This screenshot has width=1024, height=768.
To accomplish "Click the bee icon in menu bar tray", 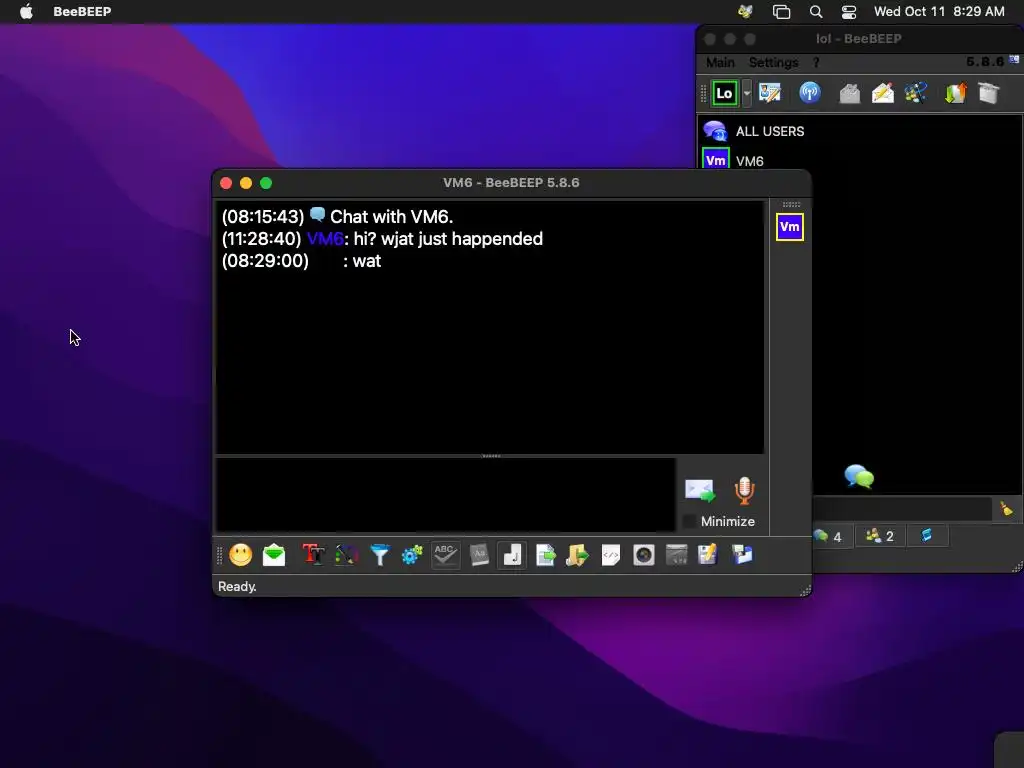I will pos(745,12).
